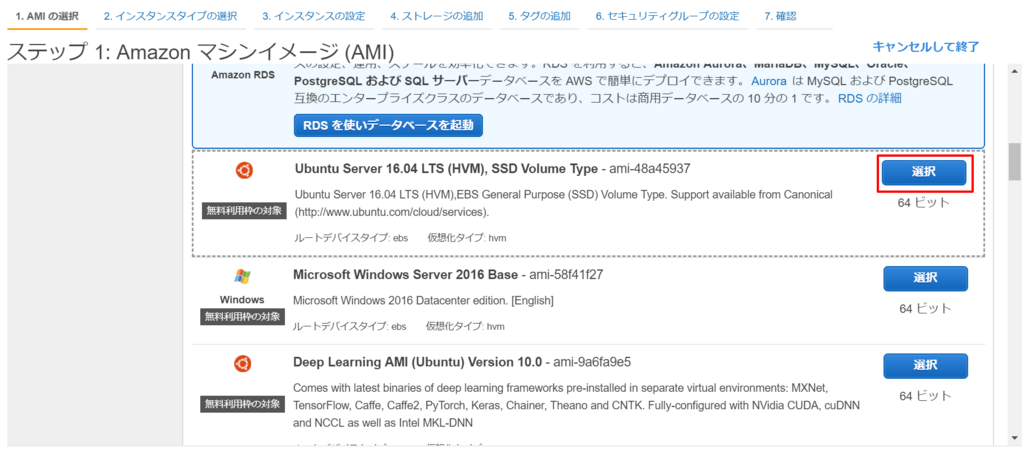Click 無料利用枠の対象 badge under Windows
Image resolution: width=1024 pixels, height=460 pixels.
click(x=242, y=316)
